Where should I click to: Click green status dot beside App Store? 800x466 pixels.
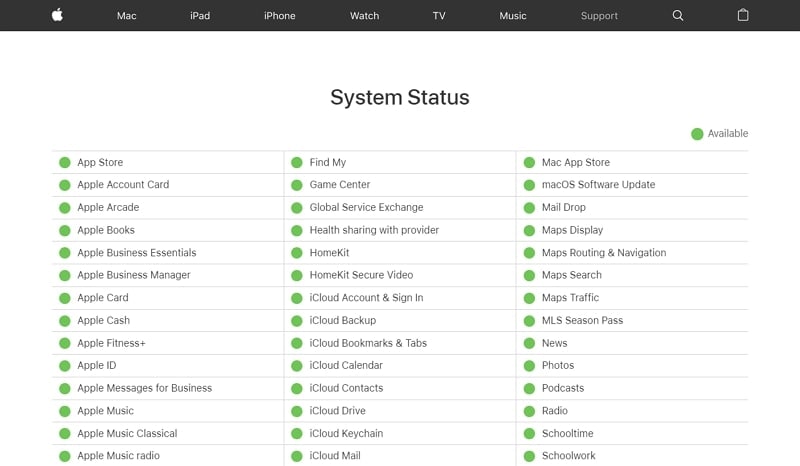coord(65,162)
